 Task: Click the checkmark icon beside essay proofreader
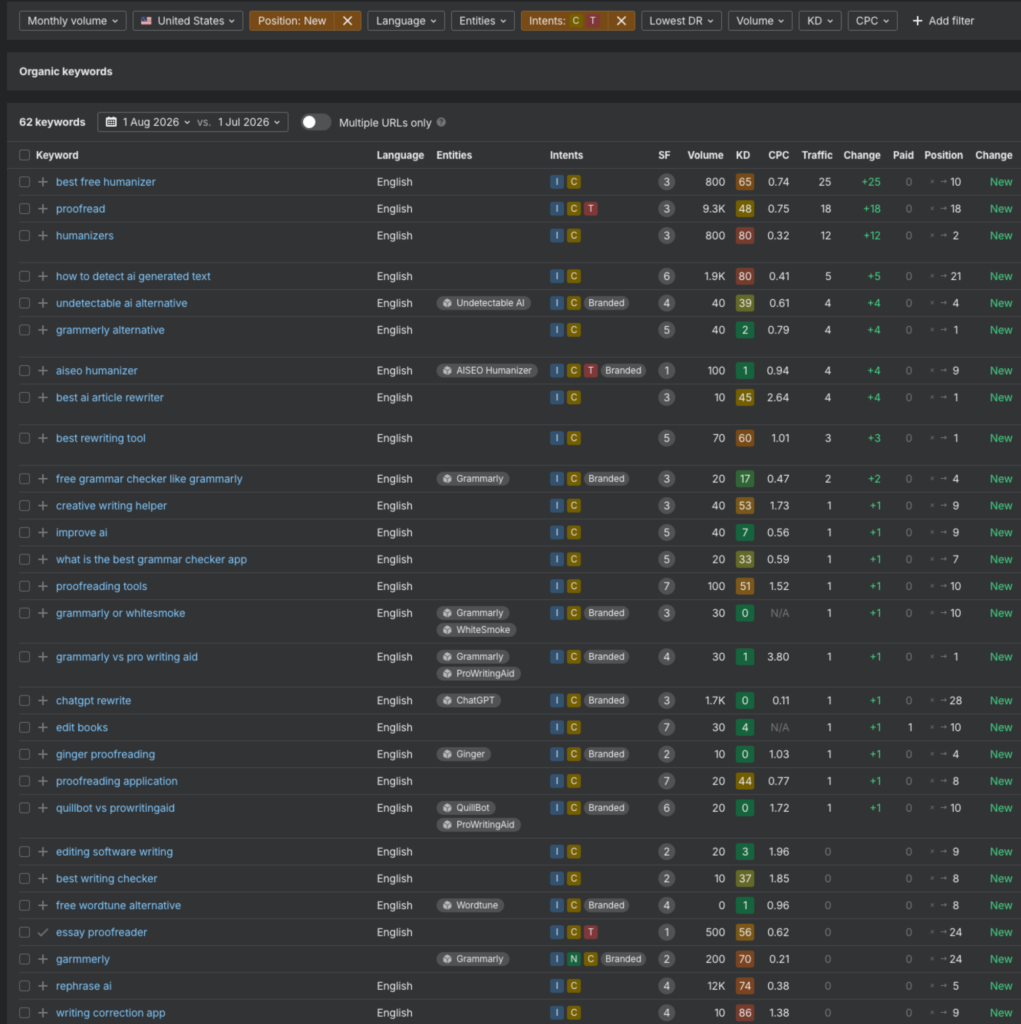[43, 932]
